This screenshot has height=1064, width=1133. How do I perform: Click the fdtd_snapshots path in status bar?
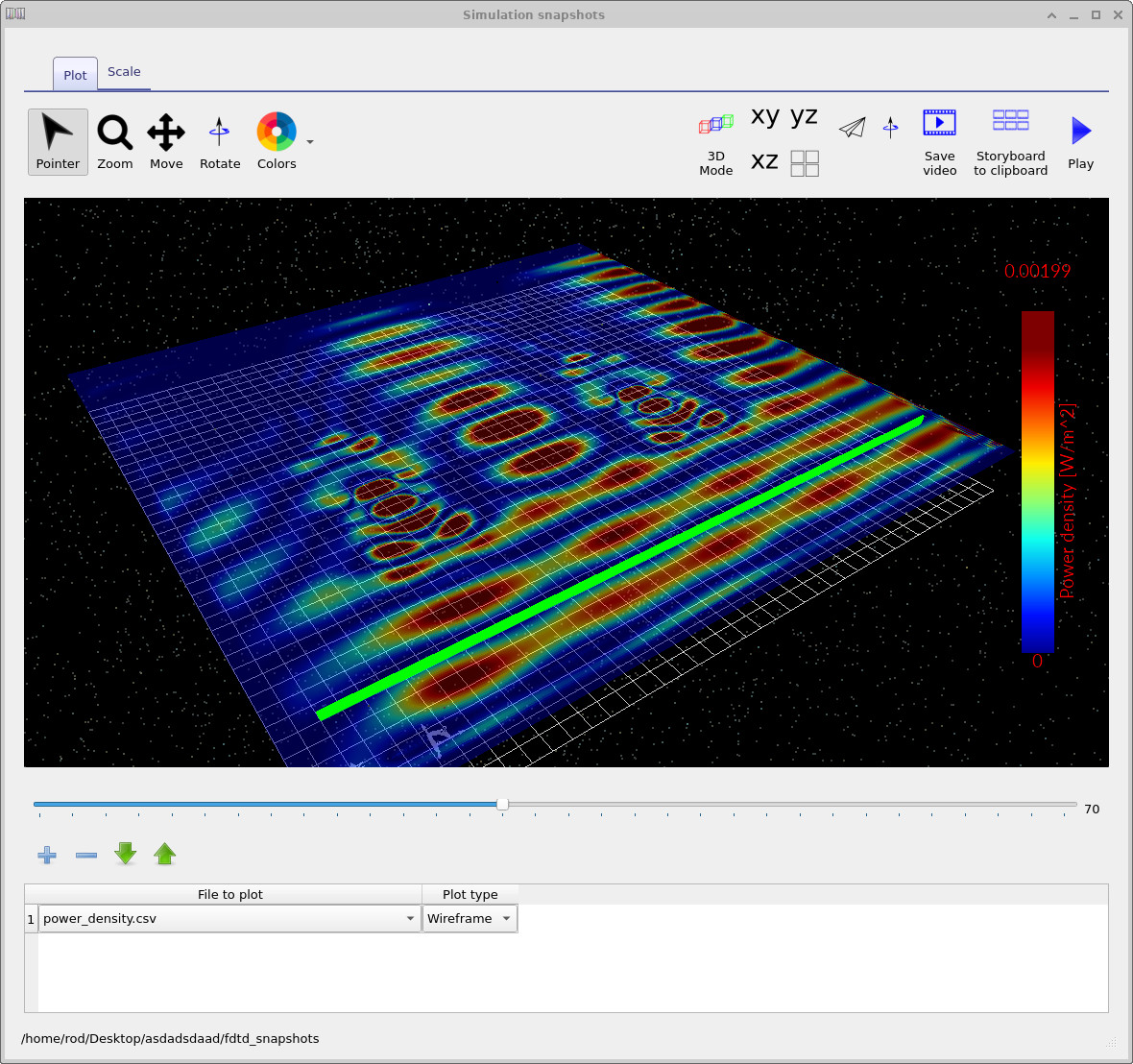coord(170,1039)
